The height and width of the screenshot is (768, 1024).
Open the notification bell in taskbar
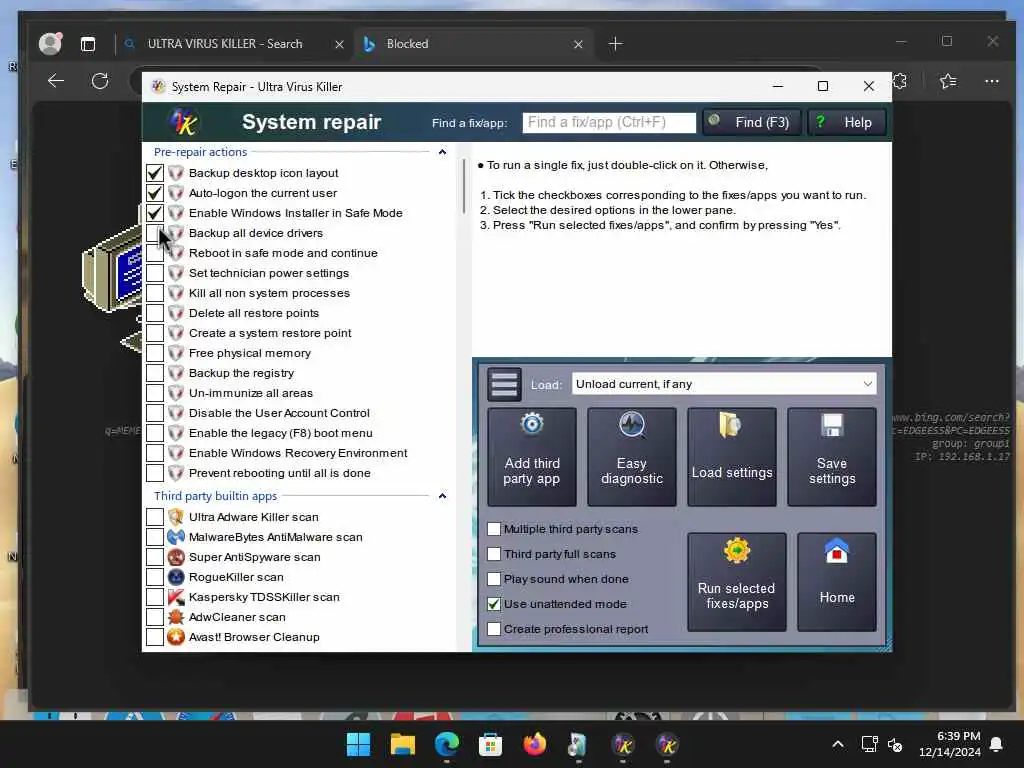tap(997, 744)
